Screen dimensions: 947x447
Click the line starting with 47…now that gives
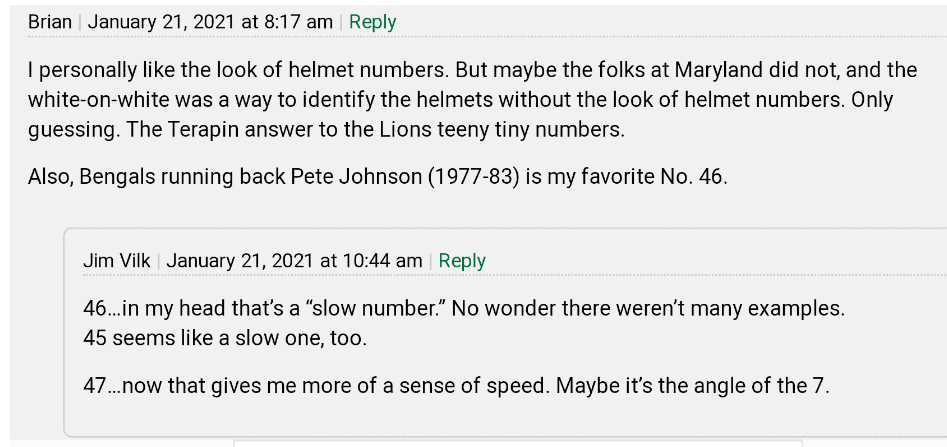click(456, 385)
